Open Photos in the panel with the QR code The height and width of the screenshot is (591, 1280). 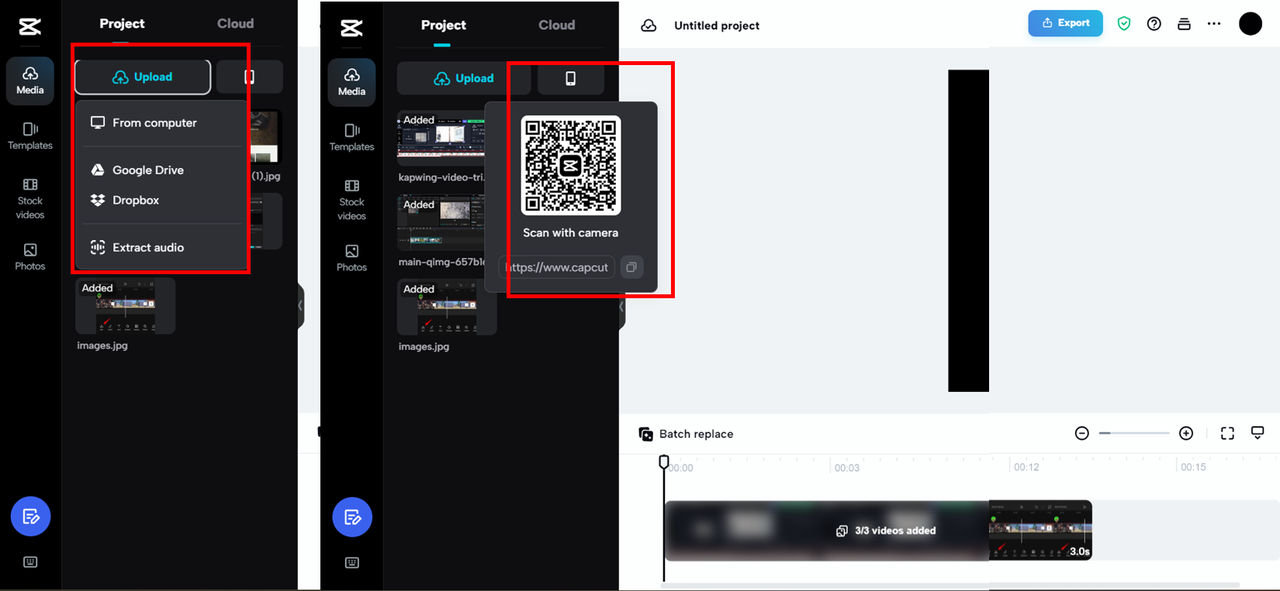coord(352,258)
